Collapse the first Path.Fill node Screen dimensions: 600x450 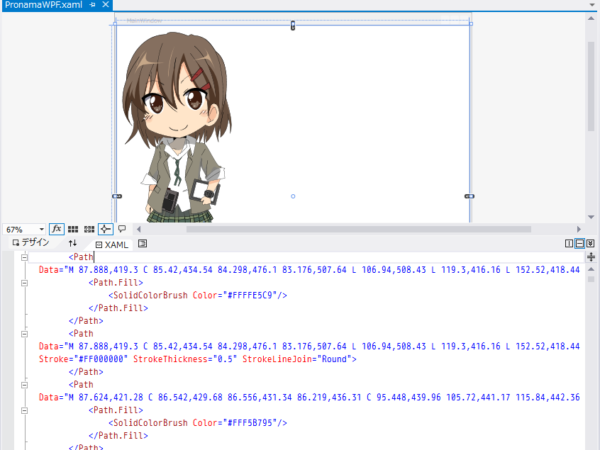(24, 283)
